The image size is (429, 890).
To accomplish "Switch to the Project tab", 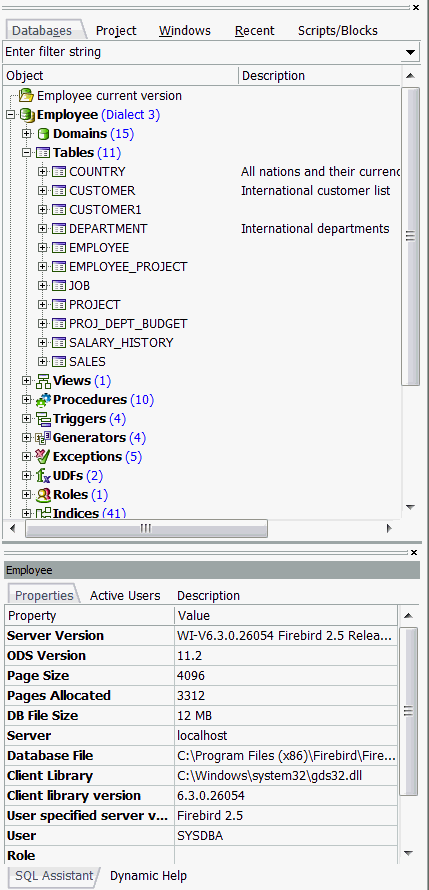I will point(116,31).
